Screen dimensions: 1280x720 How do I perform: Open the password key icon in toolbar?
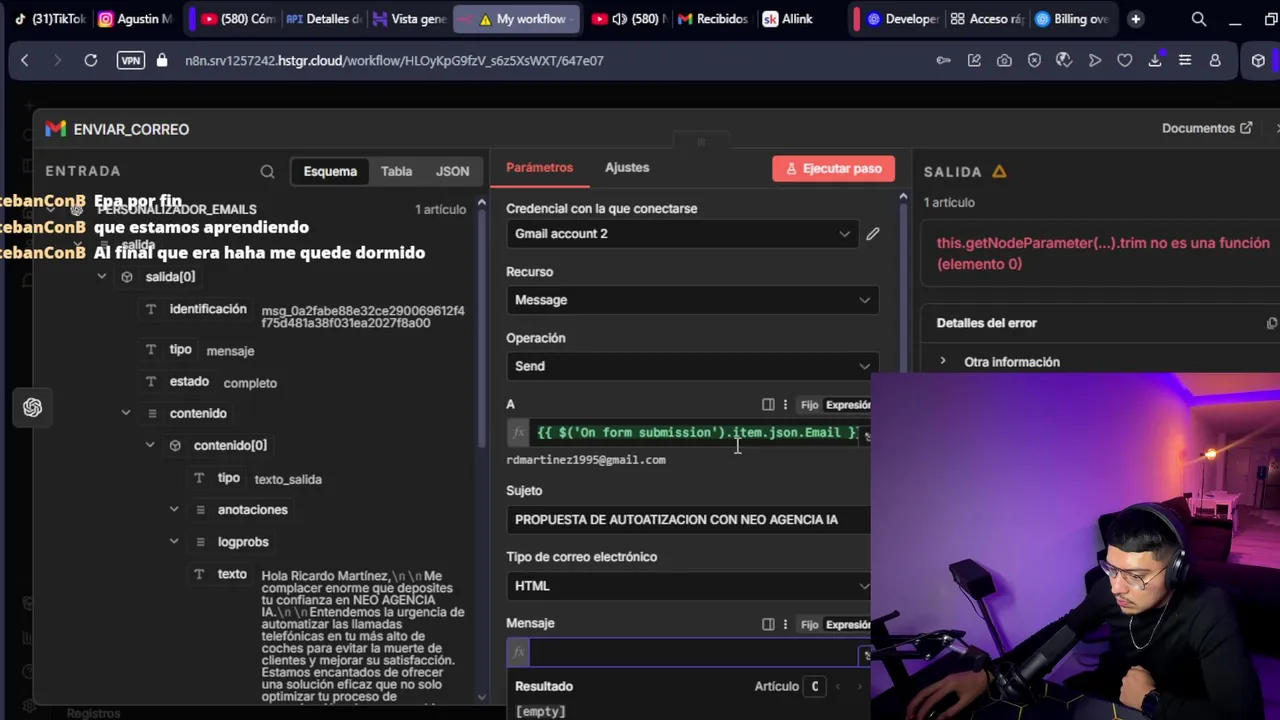point(943,60)
